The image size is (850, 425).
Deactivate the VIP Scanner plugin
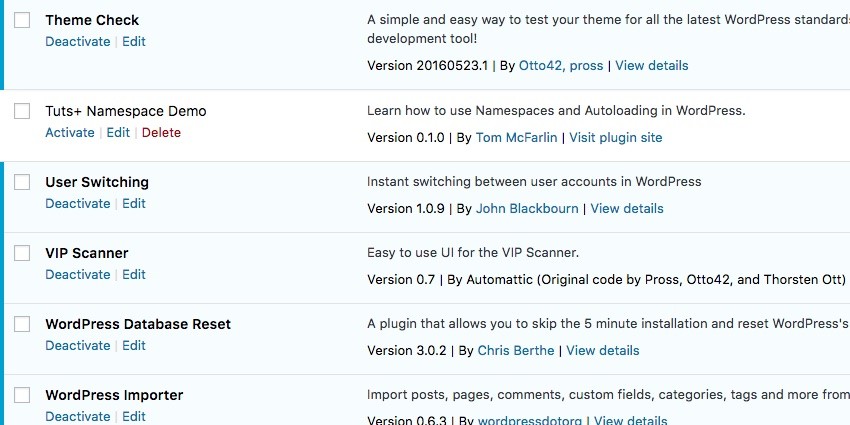pyautogui.click(x=78, y=275)
